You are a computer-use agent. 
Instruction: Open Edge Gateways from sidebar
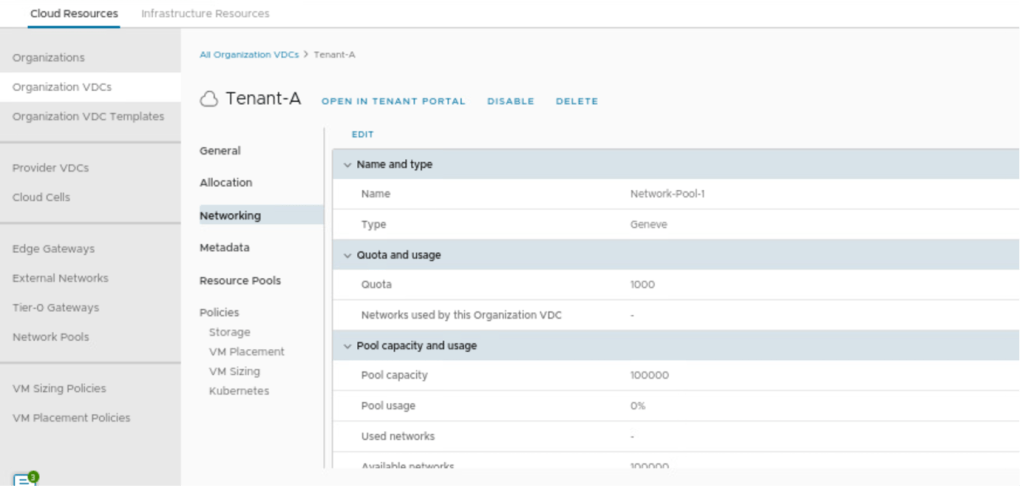pos(53,249)
